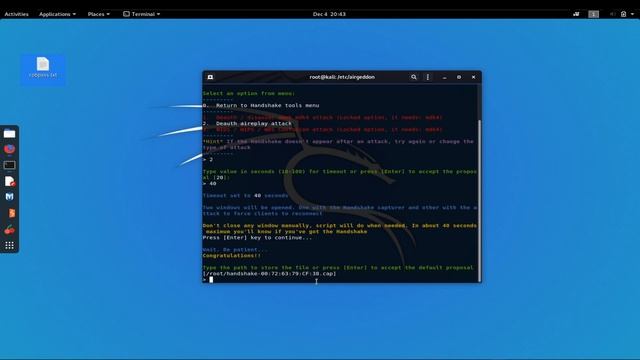This screenshot has width=640, height=360.
Task: Maximize the terminal window
Action: click(x=459, y=77)
